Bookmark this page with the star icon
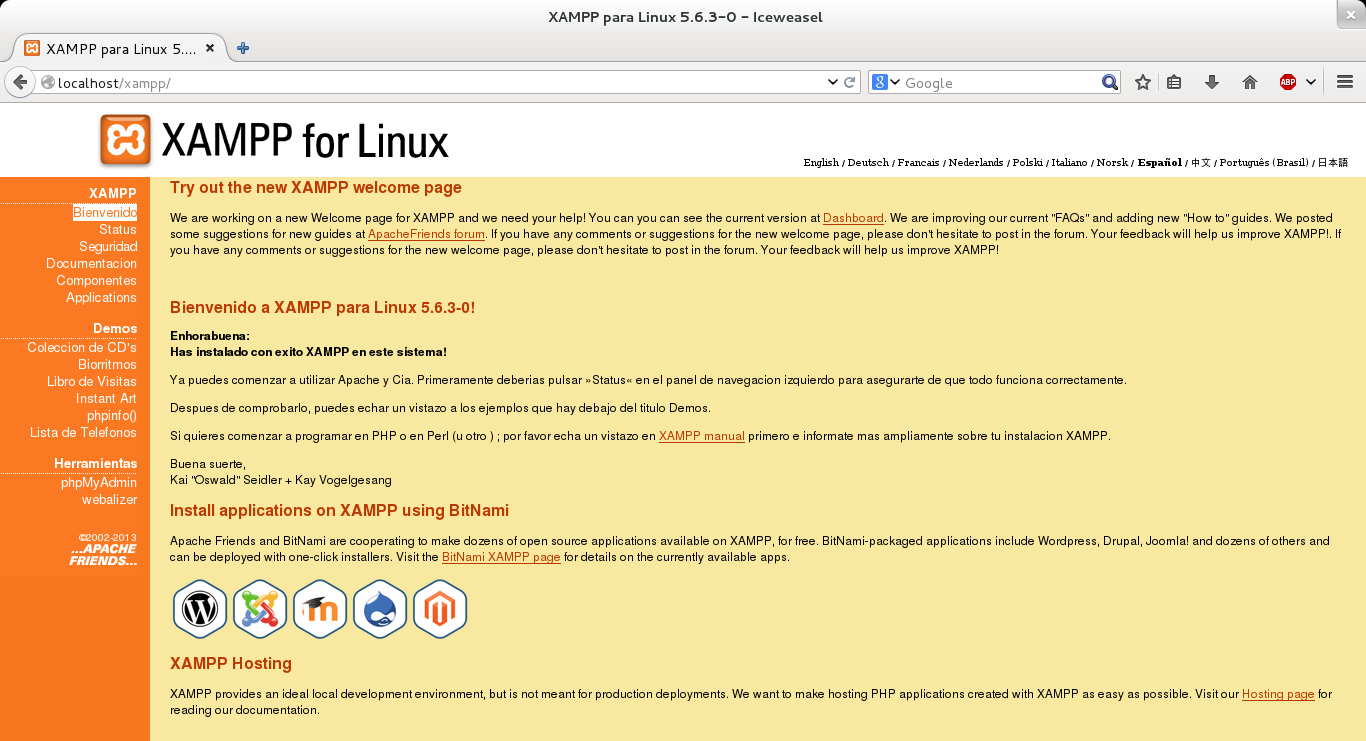The height and width of the screenshot is (741, 1366). (x=1143, y=82)
